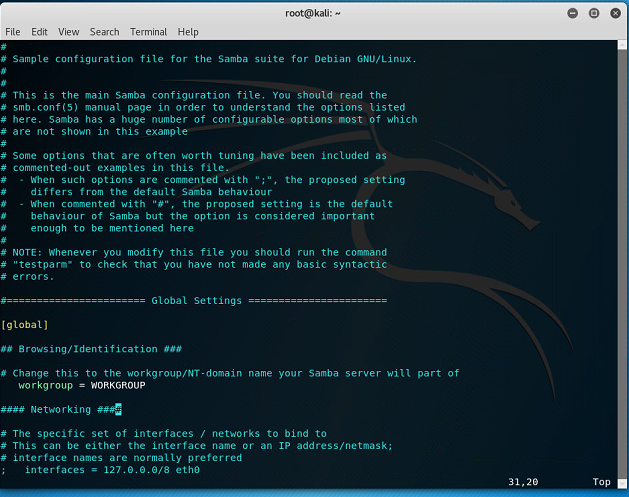Click the scrollbar up arrow at top
This screenshot has width=629, height=497.
pyautogui.click(x=622, y=44)
